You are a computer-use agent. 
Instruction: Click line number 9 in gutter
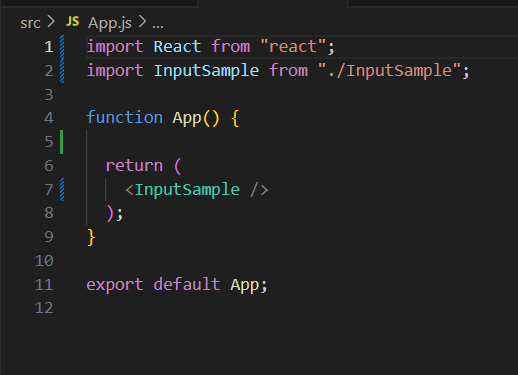pyautogui.click(x=49, y=237)
